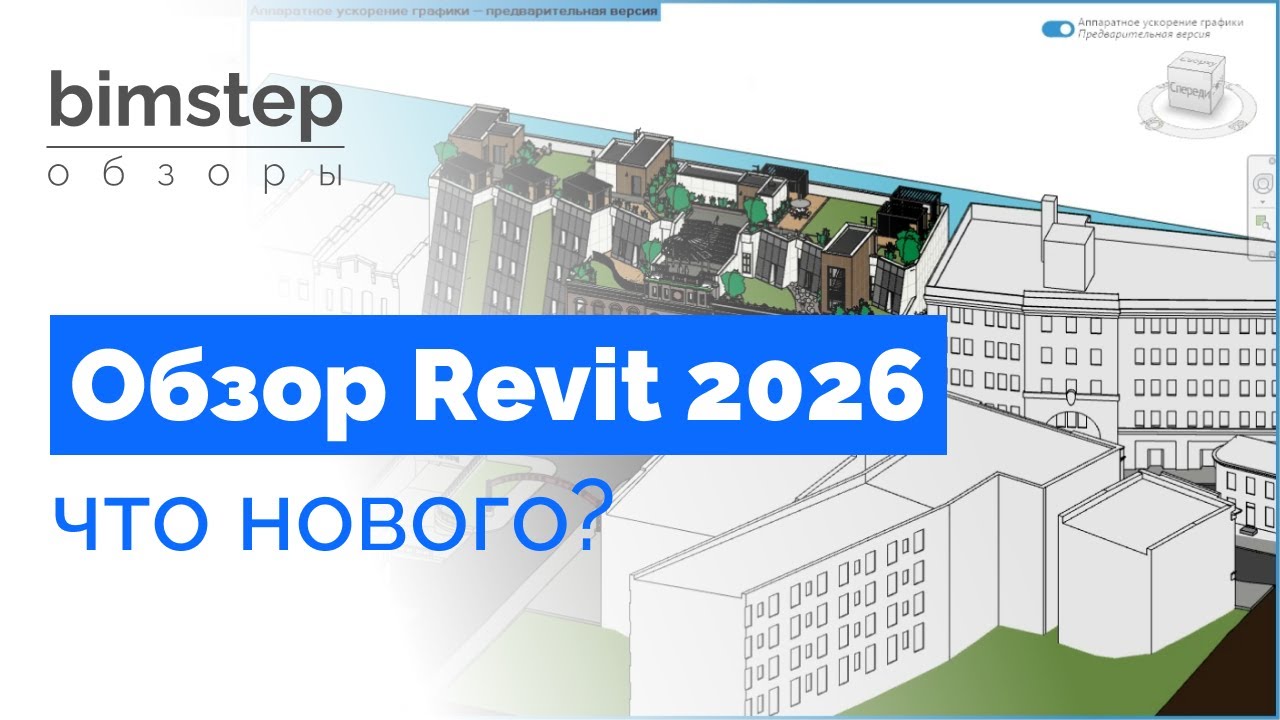Click the bimstep logo text

(x=195, y=100)
